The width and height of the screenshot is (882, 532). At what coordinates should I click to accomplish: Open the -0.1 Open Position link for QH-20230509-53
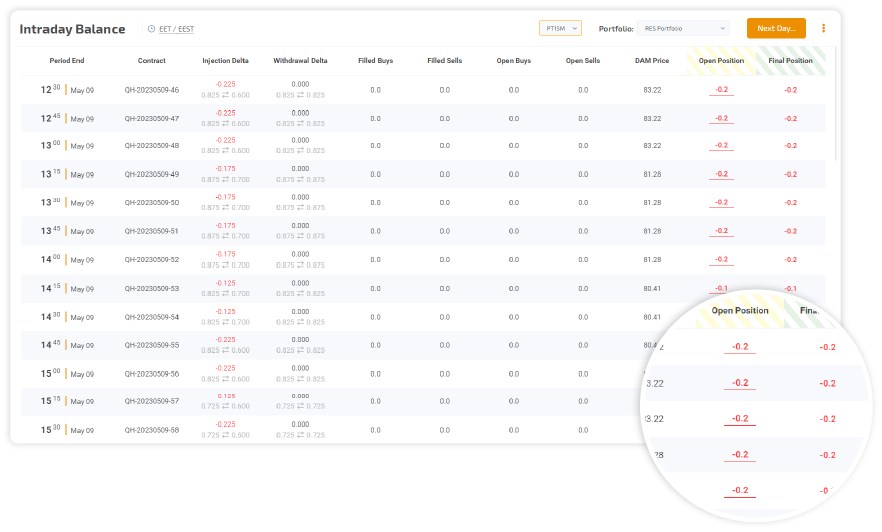pos(721,288)
